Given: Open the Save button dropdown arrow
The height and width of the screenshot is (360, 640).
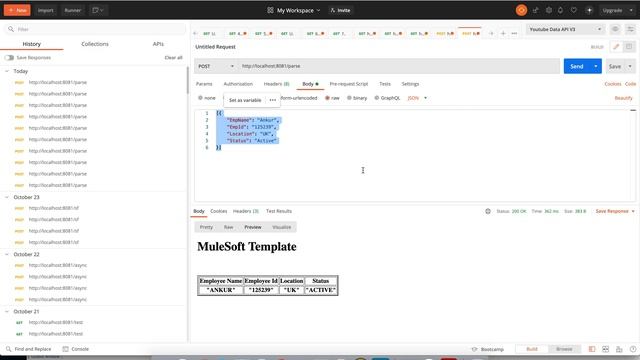Looking at the screenshot, I should coord(630,66).
